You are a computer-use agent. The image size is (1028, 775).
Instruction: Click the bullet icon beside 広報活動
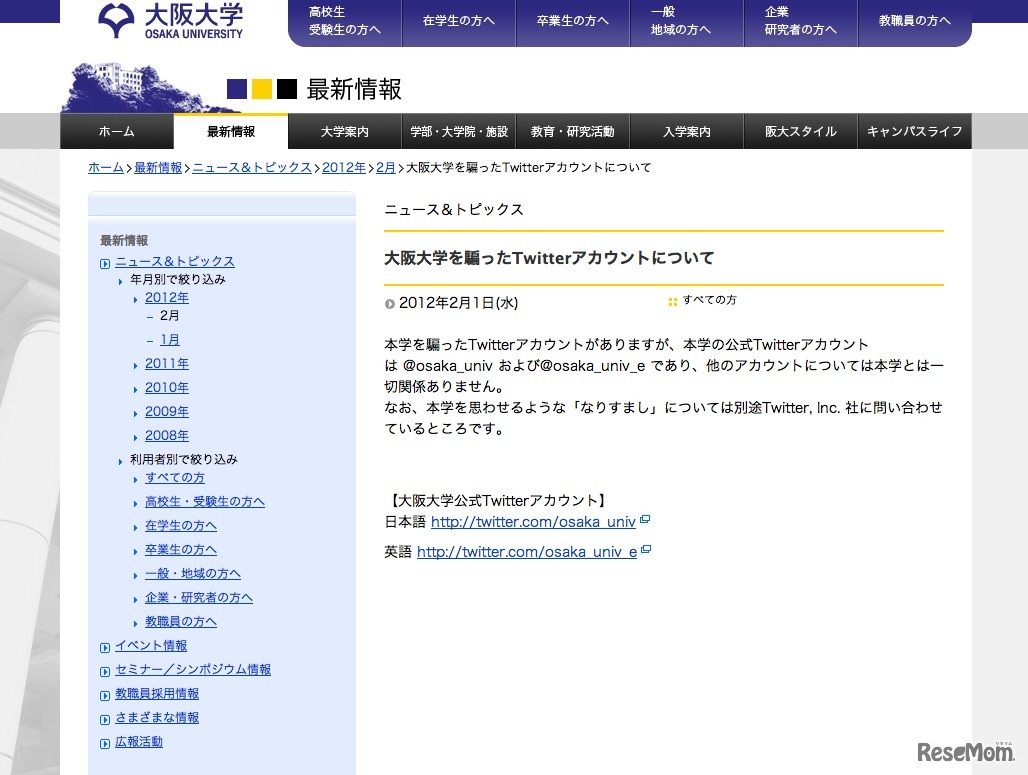[105, 743]
